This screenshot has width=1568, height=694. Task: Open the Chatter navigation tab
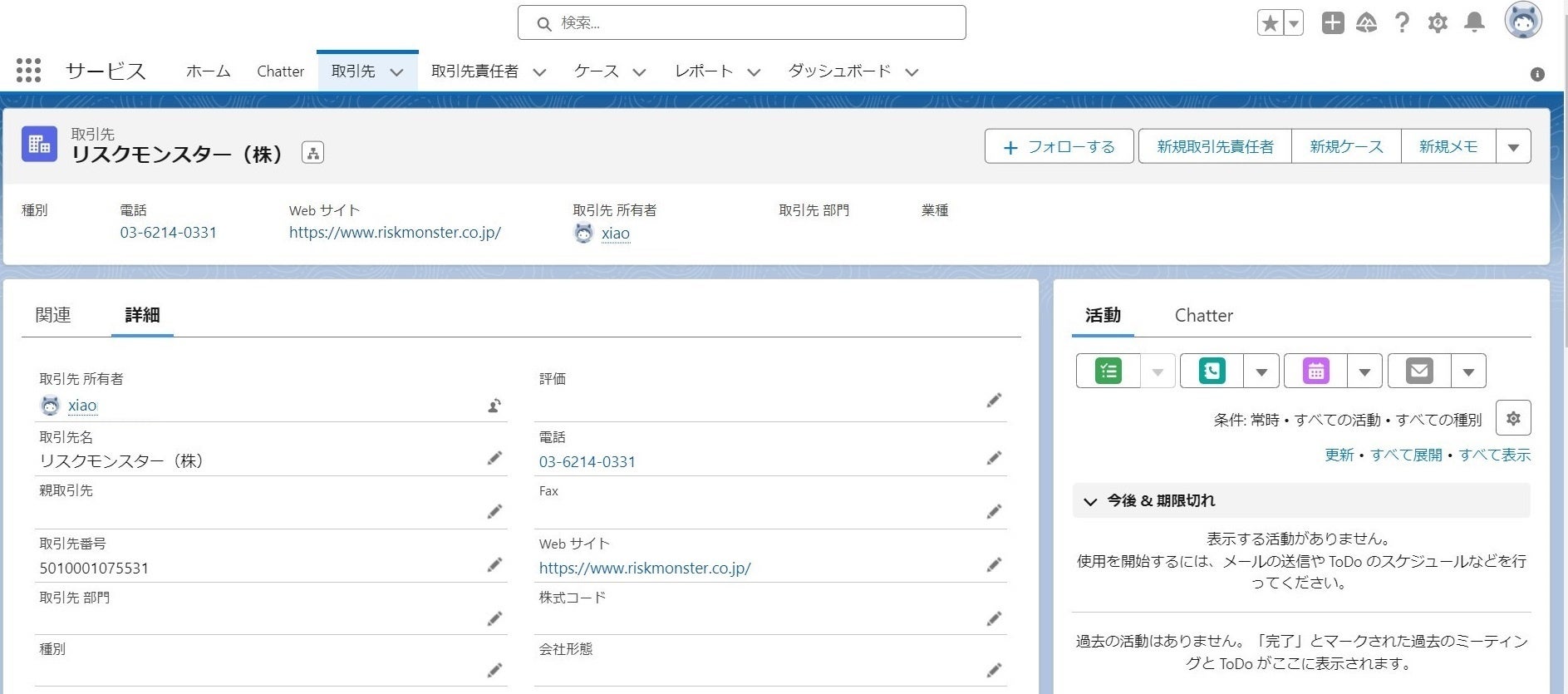coord(281,71)
